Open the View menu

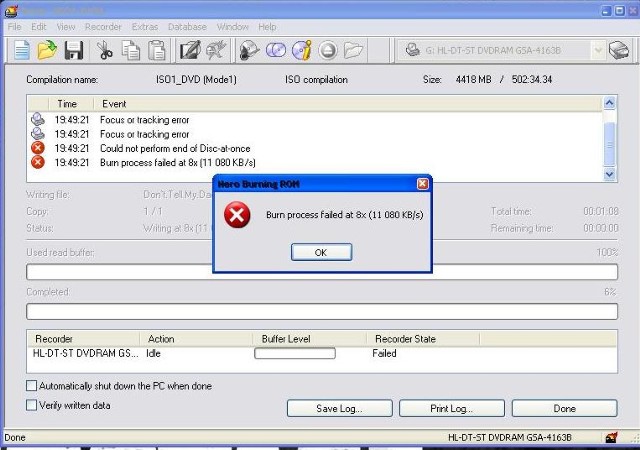[x=66, y=27]
